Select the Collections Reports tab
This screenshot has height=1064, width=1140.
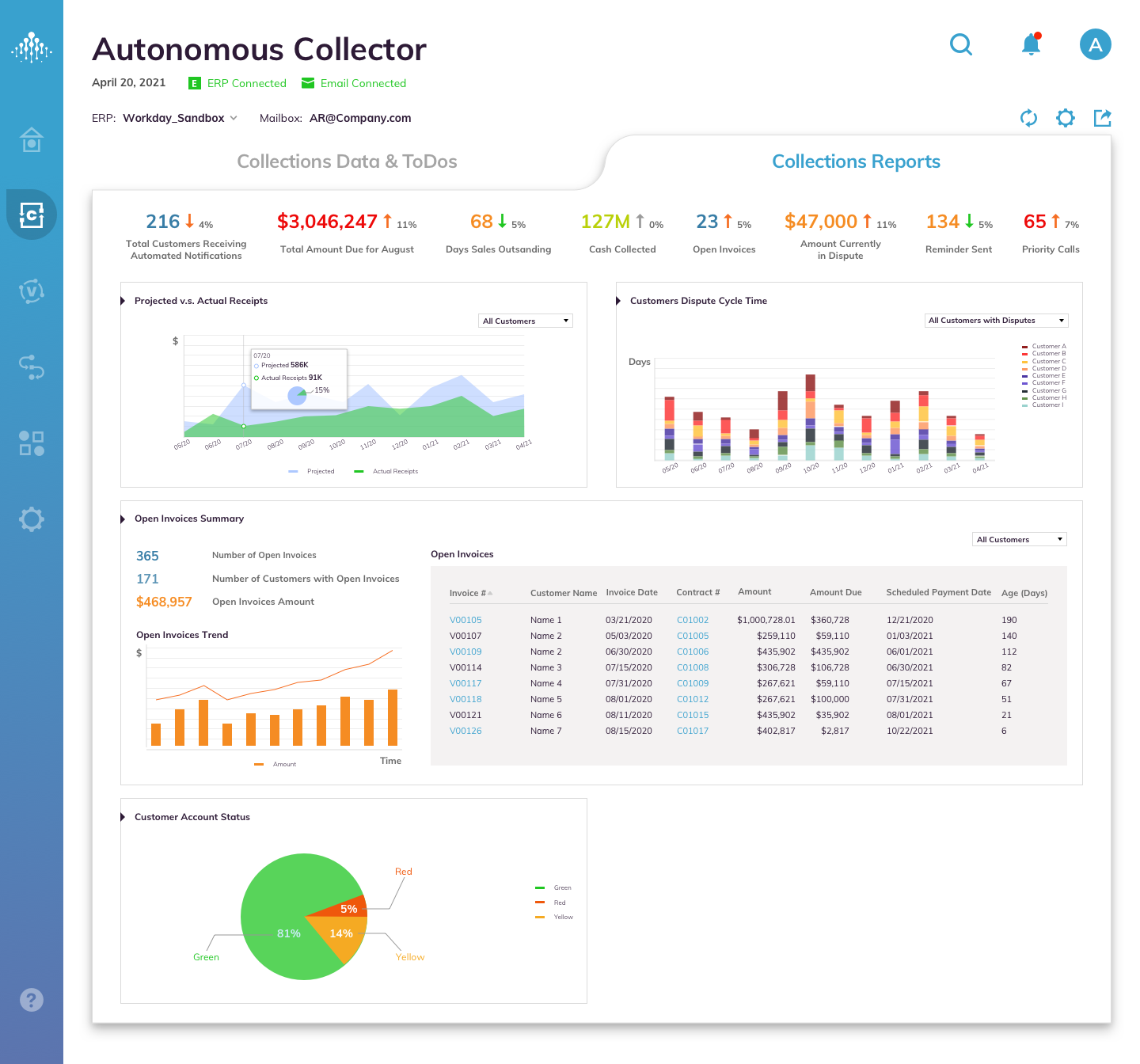(x=856, y=161)
